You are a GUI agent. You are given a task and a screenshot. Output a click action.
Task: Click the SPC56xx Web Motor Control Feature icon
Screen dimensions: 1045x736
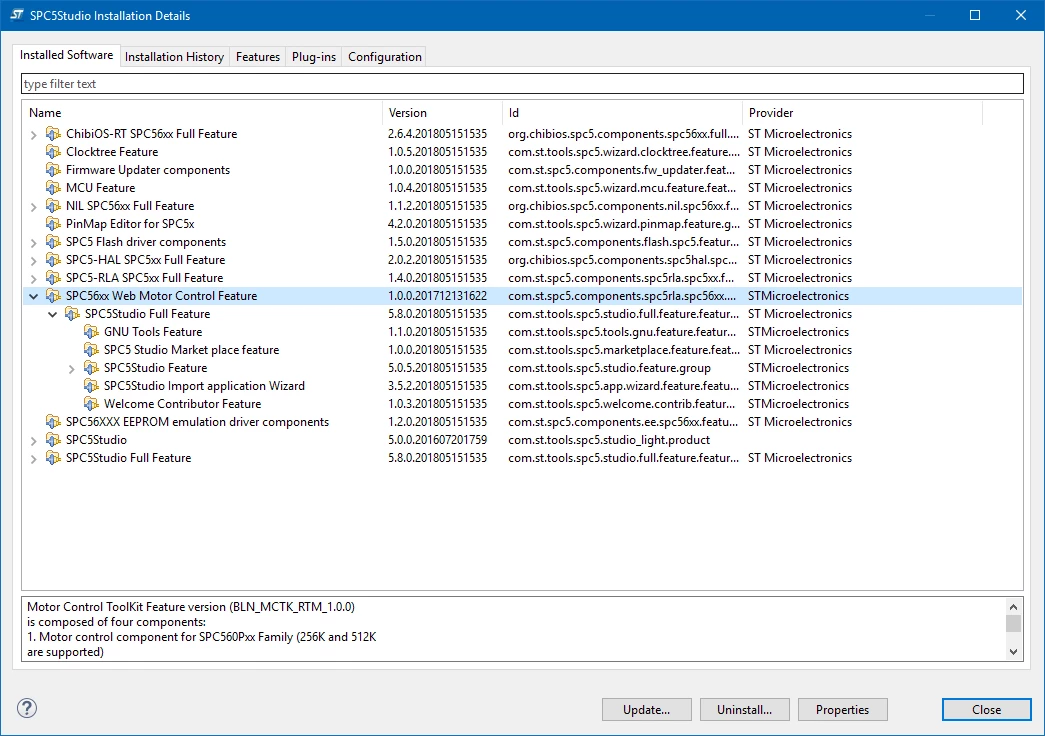click(x=53, y=296)
